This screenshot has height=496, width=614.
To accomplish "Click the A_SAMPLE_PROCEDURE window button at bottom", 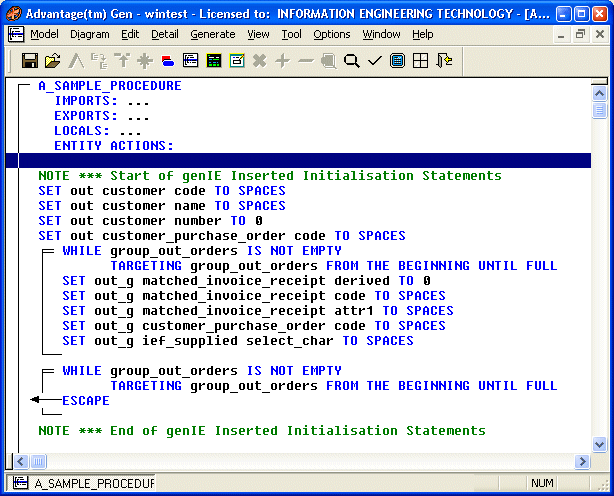I will tap(84, 484).
